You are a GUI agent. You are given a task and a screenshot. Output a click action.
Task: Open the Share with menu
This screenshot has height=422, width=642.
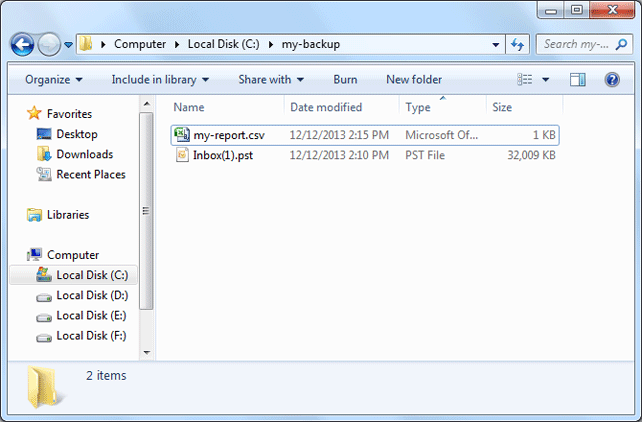click(271, 80)
